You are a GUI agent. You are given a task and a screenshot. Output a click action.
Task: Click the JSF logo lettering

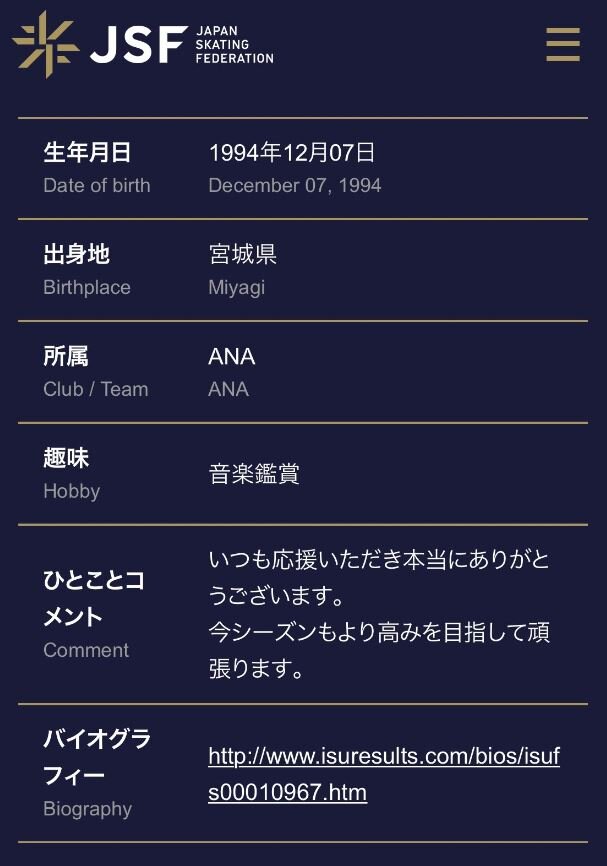[139, 45]
